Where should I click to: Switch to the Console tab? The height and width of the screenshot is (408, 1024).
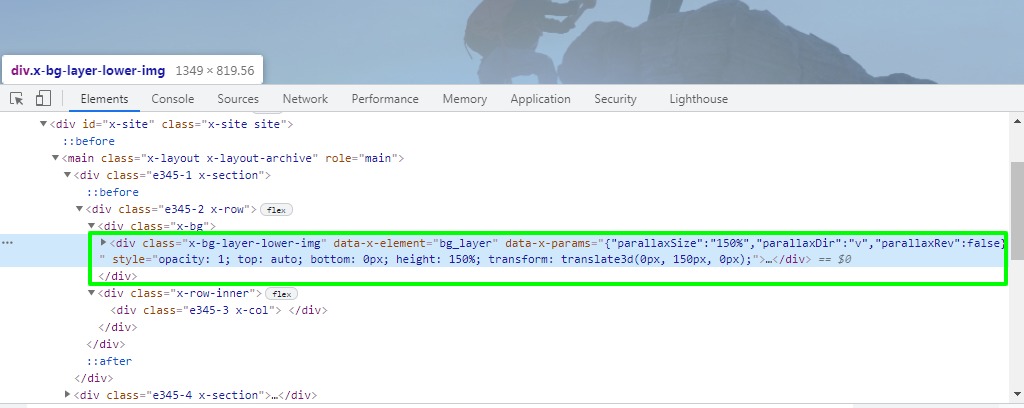coord(173,99)
